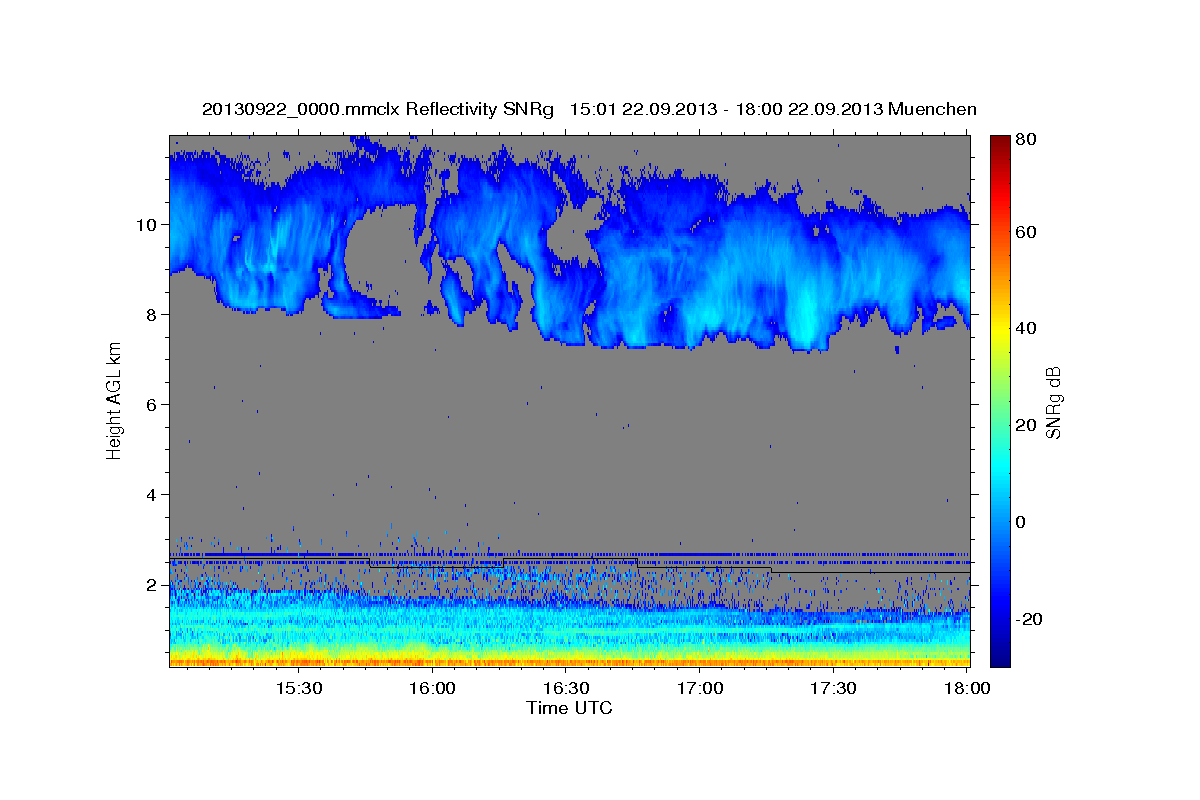The height and width of the screenshot is (800, 1200).
Task: Click the height tick label 2
Action: tap(152, 585)
